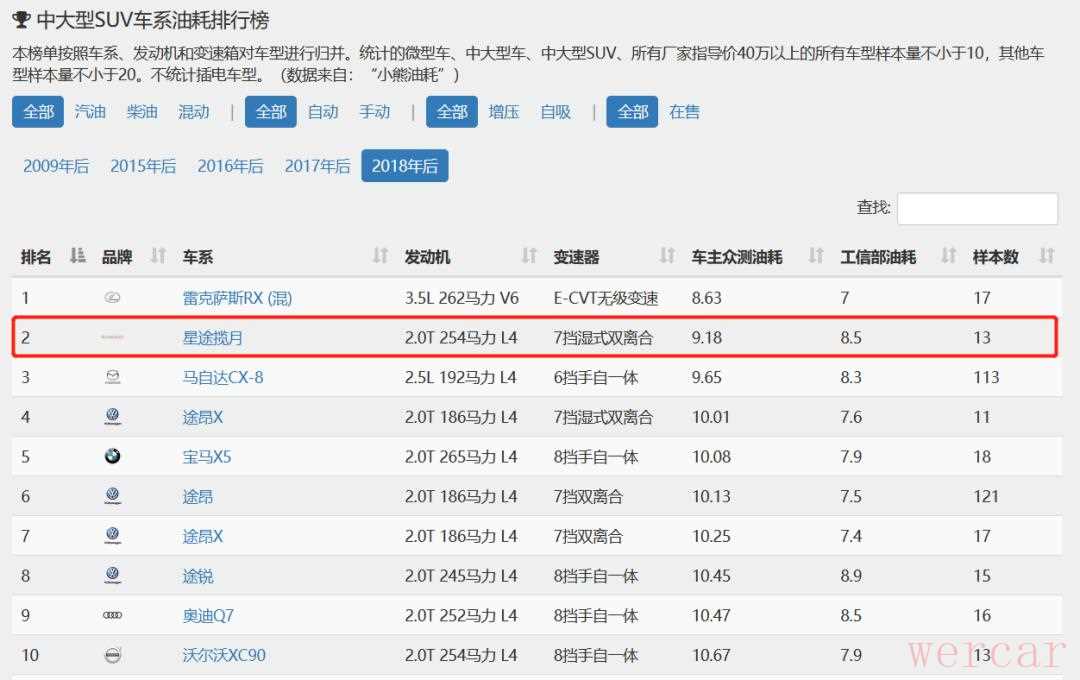The image size is (1080, 680).
Task: Click the Lexus brand logo in row 1
Action: point(112,298)
